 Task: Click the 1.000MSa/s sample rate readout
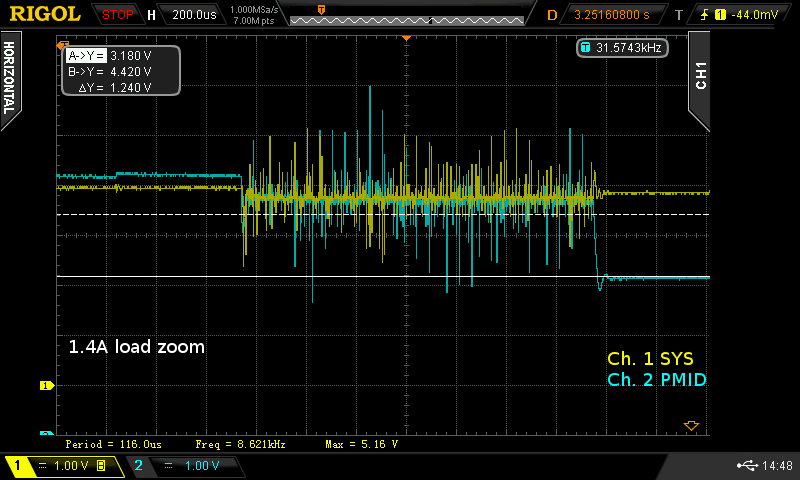click(254, 10)
